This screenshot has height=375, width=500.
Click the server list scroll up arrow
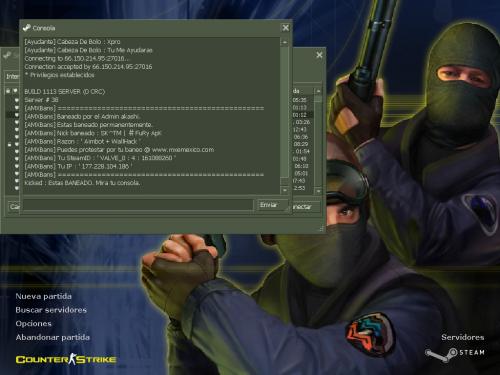318,91
